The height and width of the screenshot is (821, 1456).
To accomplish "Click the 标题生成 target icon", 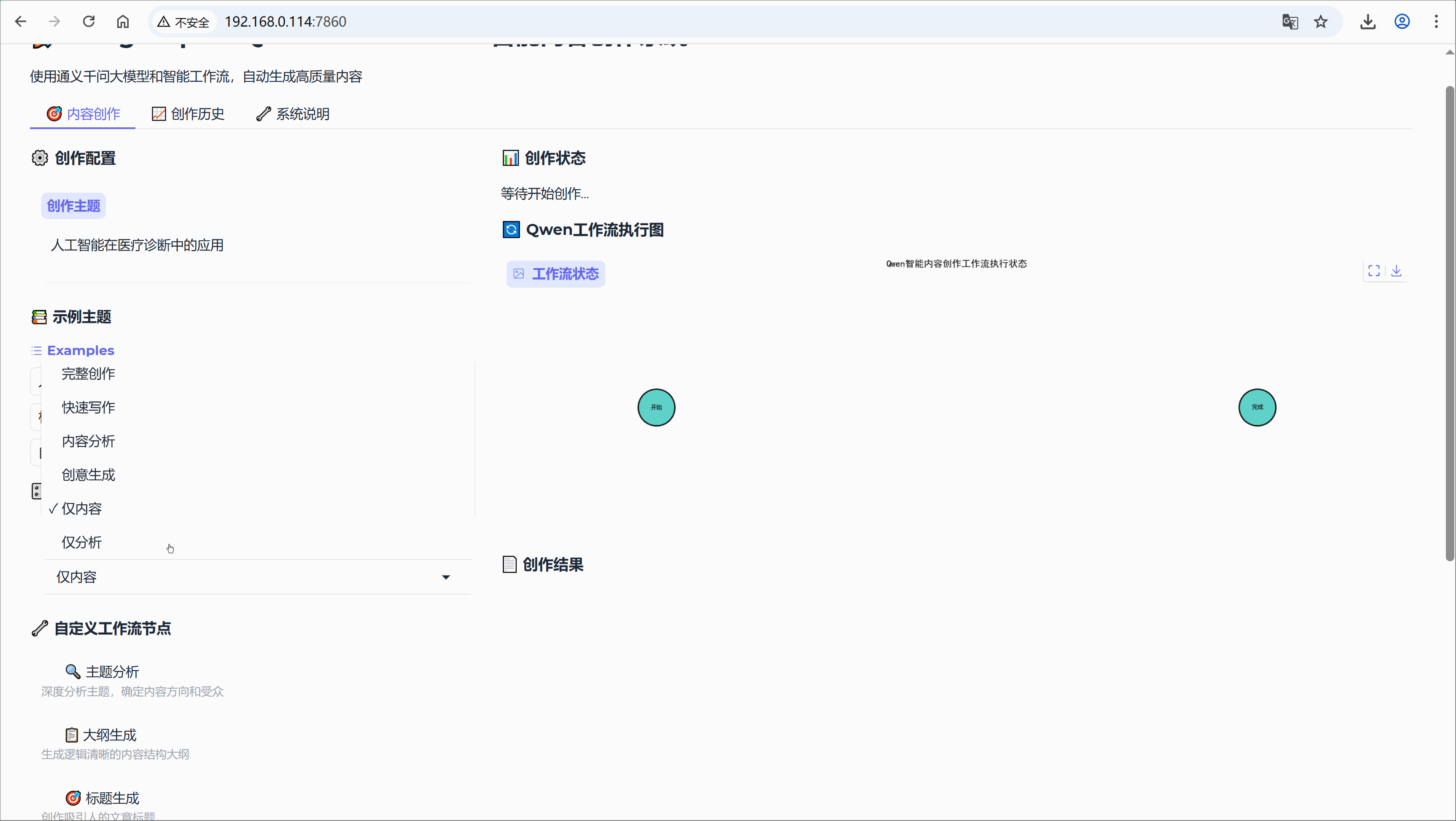I will [x=73, y=797].
